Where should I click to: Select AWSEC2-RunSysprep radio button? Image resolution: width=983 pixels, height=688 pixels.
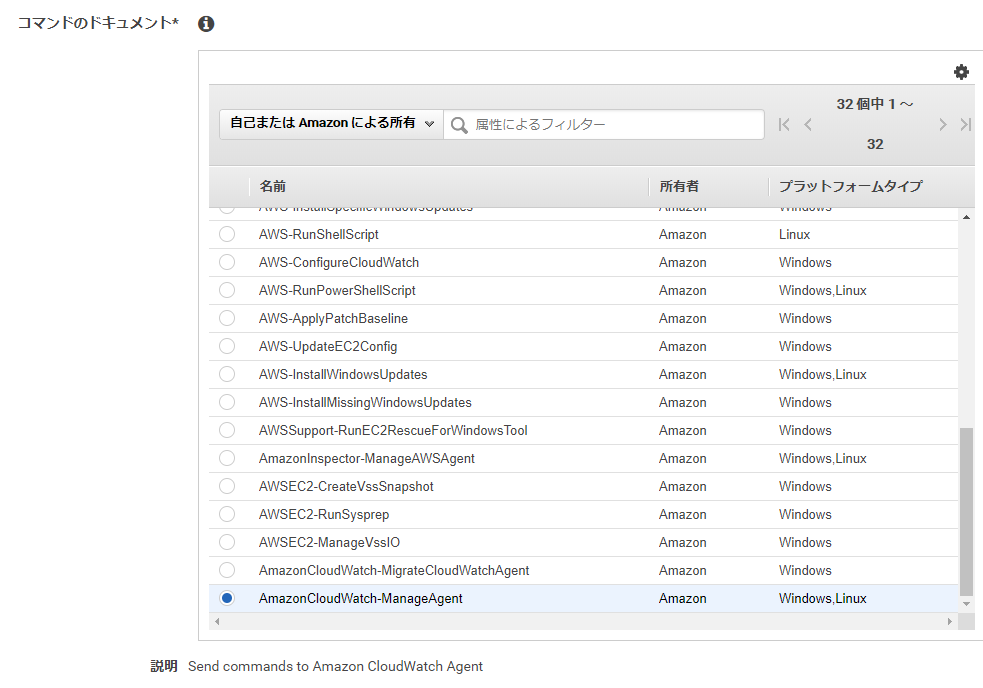pyautogui.click(x=227, y=514)
